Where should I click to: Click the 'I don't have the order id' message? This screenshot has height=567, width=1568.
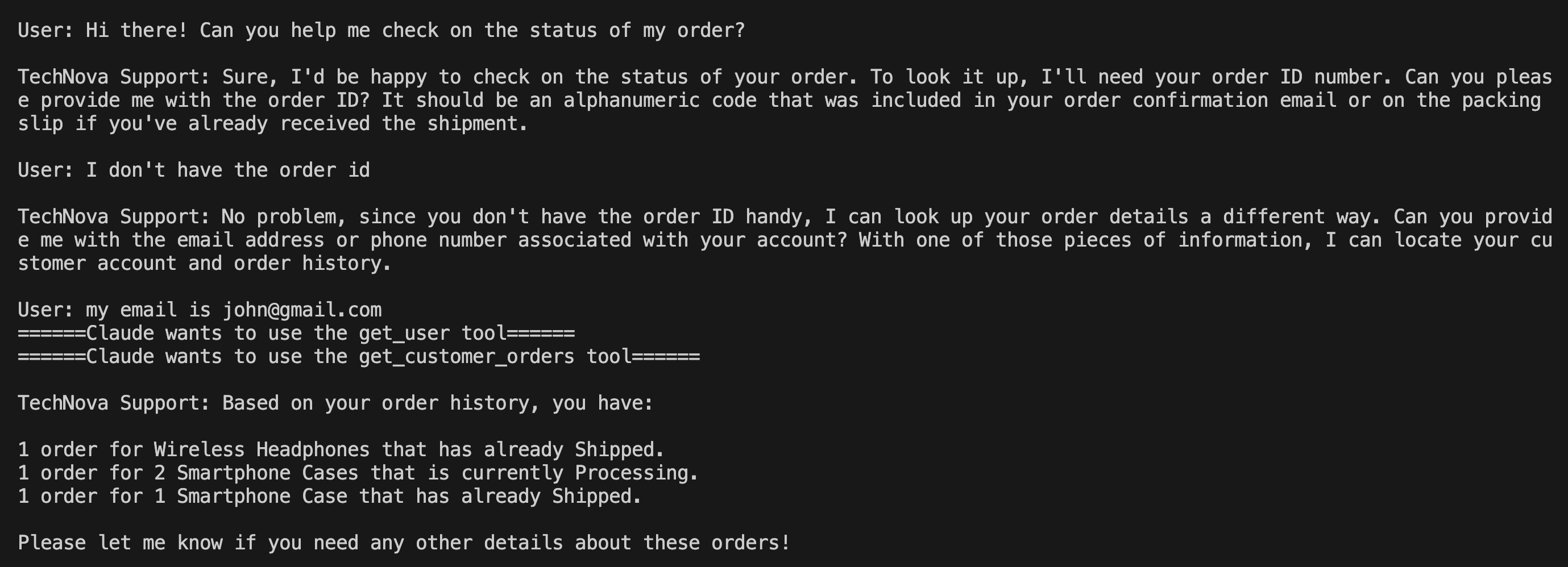click(193, 170)
